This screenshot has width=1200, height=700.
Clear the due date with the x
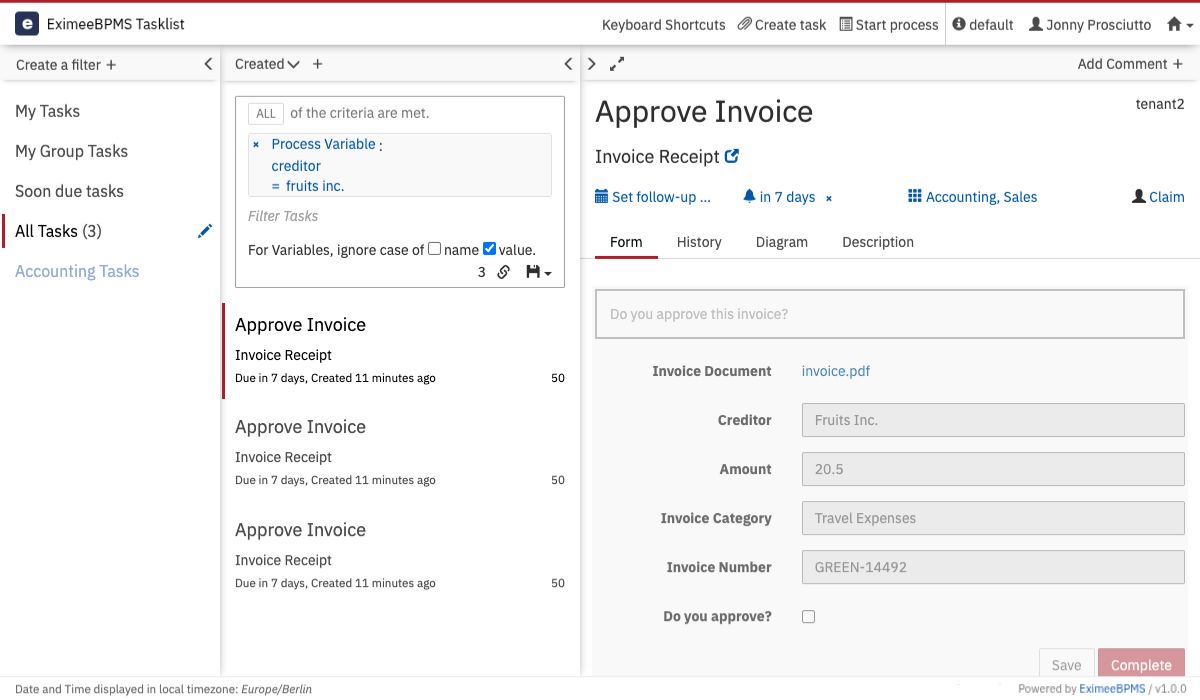[829, 198]
